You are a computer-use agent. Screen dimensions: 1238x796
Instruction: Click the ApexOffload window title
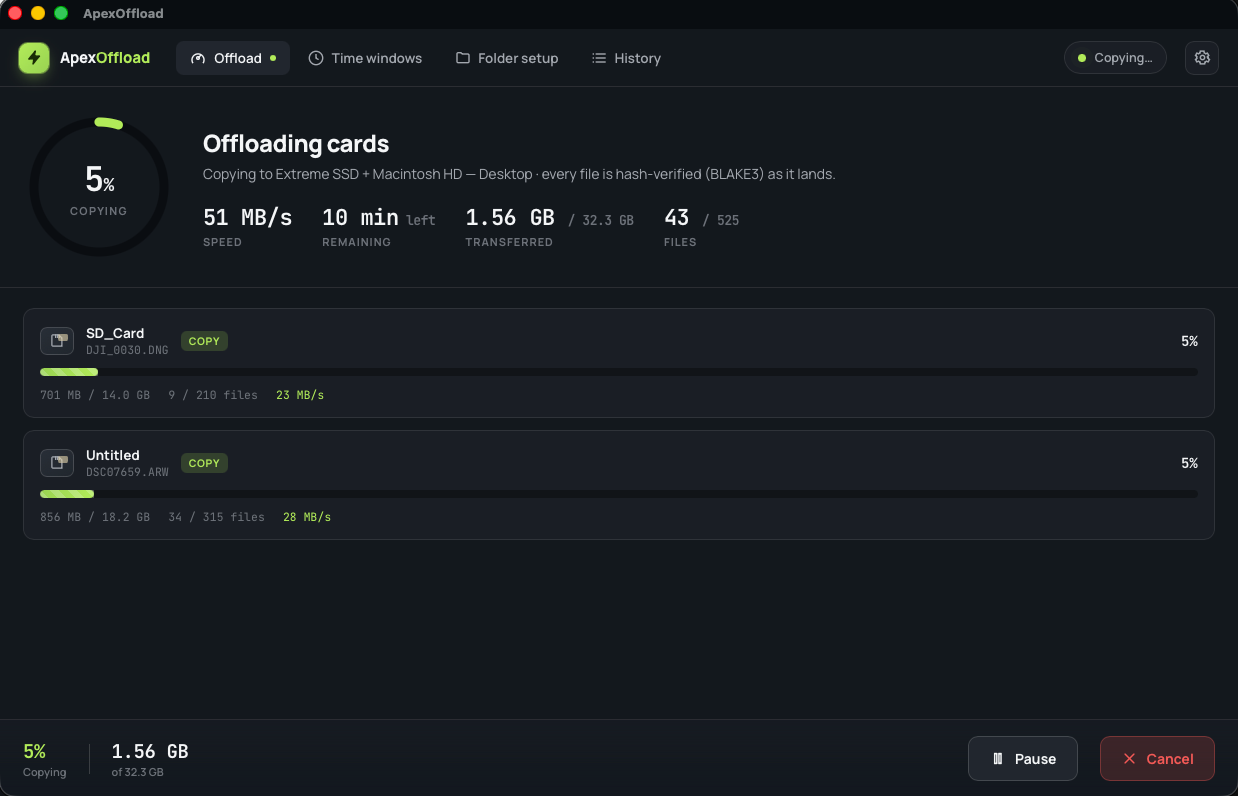124,13
